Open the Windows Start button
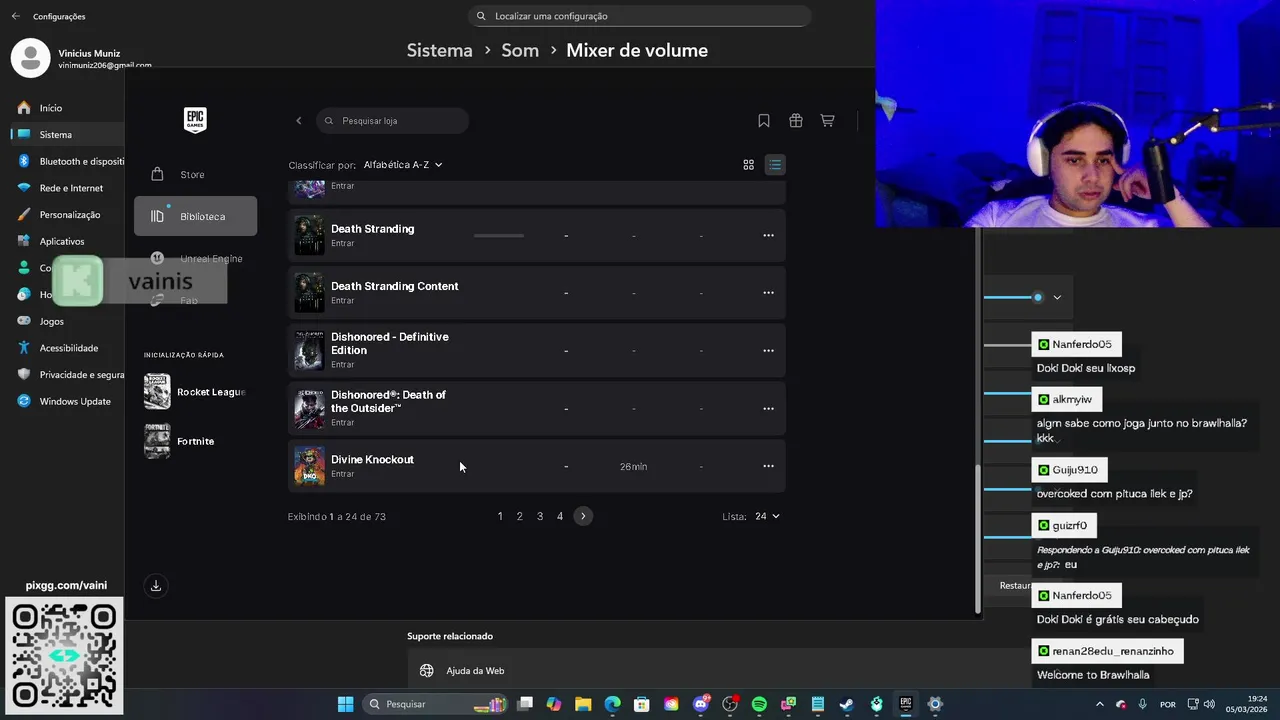Screen dimensions: 1280x720 tap(345, 704)
